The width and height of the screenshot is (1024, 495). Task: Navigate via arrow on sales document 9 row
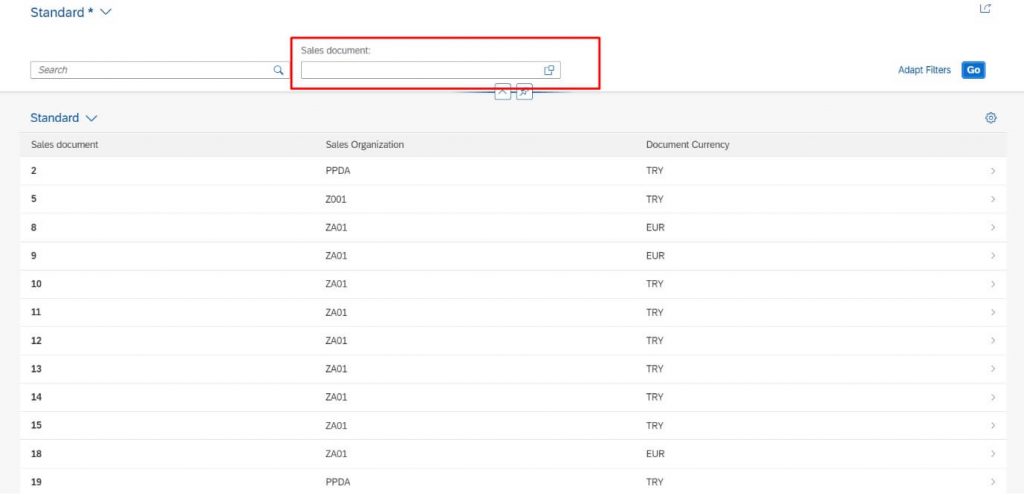point(993,256)
